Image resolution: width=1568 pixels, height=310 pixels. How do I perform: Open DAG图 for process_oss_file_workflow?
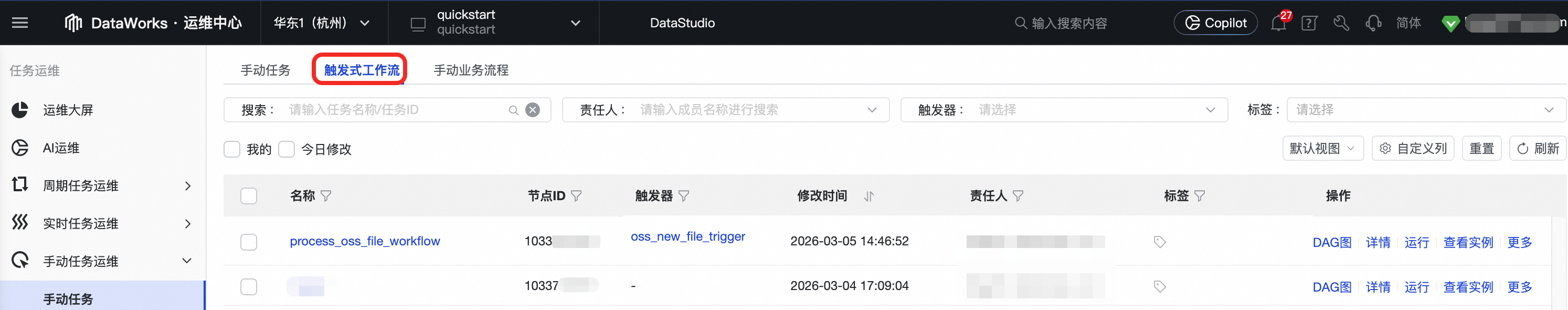click(1332, 242)
